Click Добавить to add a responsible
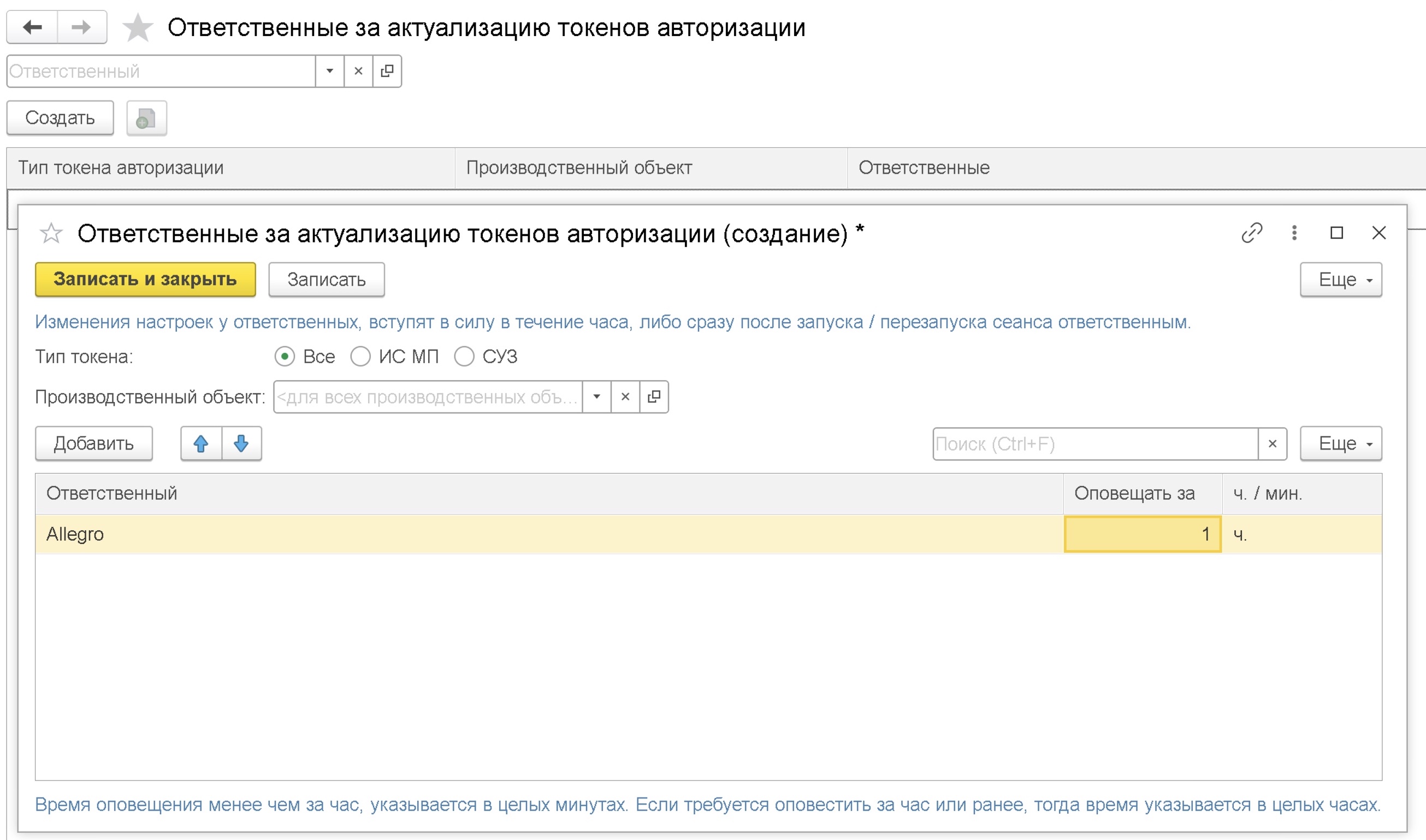The image size is (1426, 840). 94,444
